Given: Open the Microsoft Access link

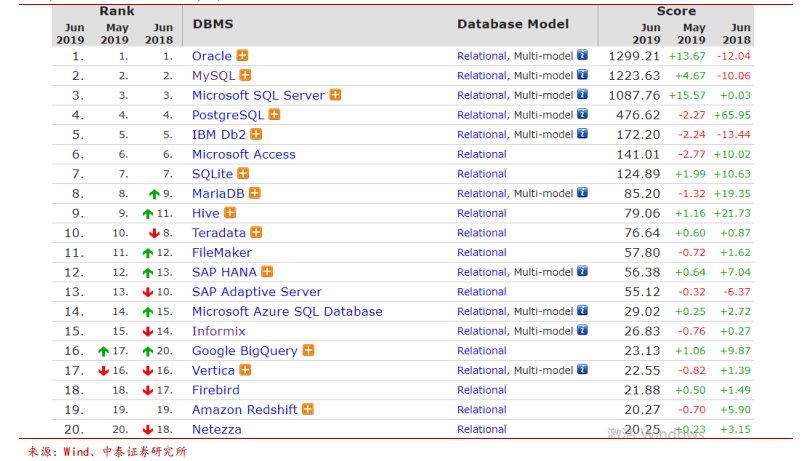Looking at the screenshot, I should tap(244, 154).
